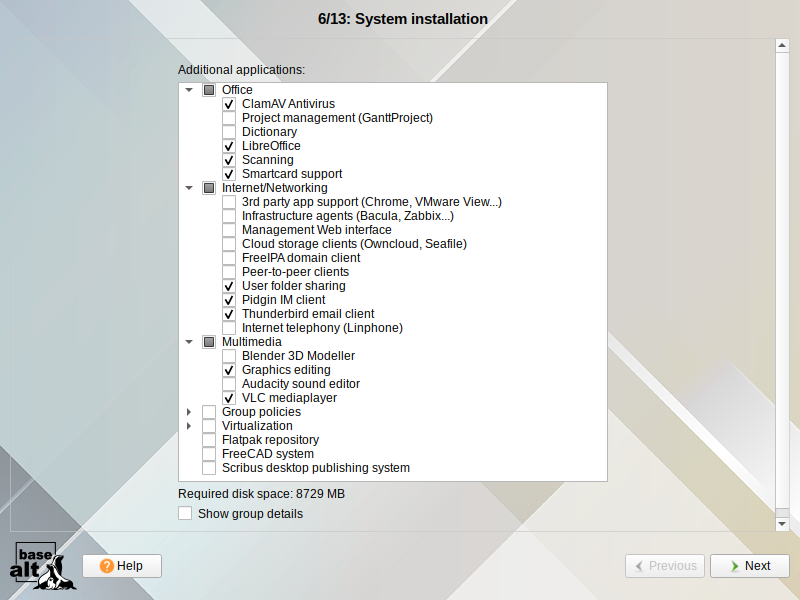Click the Flatpak repository text

pyautogui.click(x=270, y=440)
